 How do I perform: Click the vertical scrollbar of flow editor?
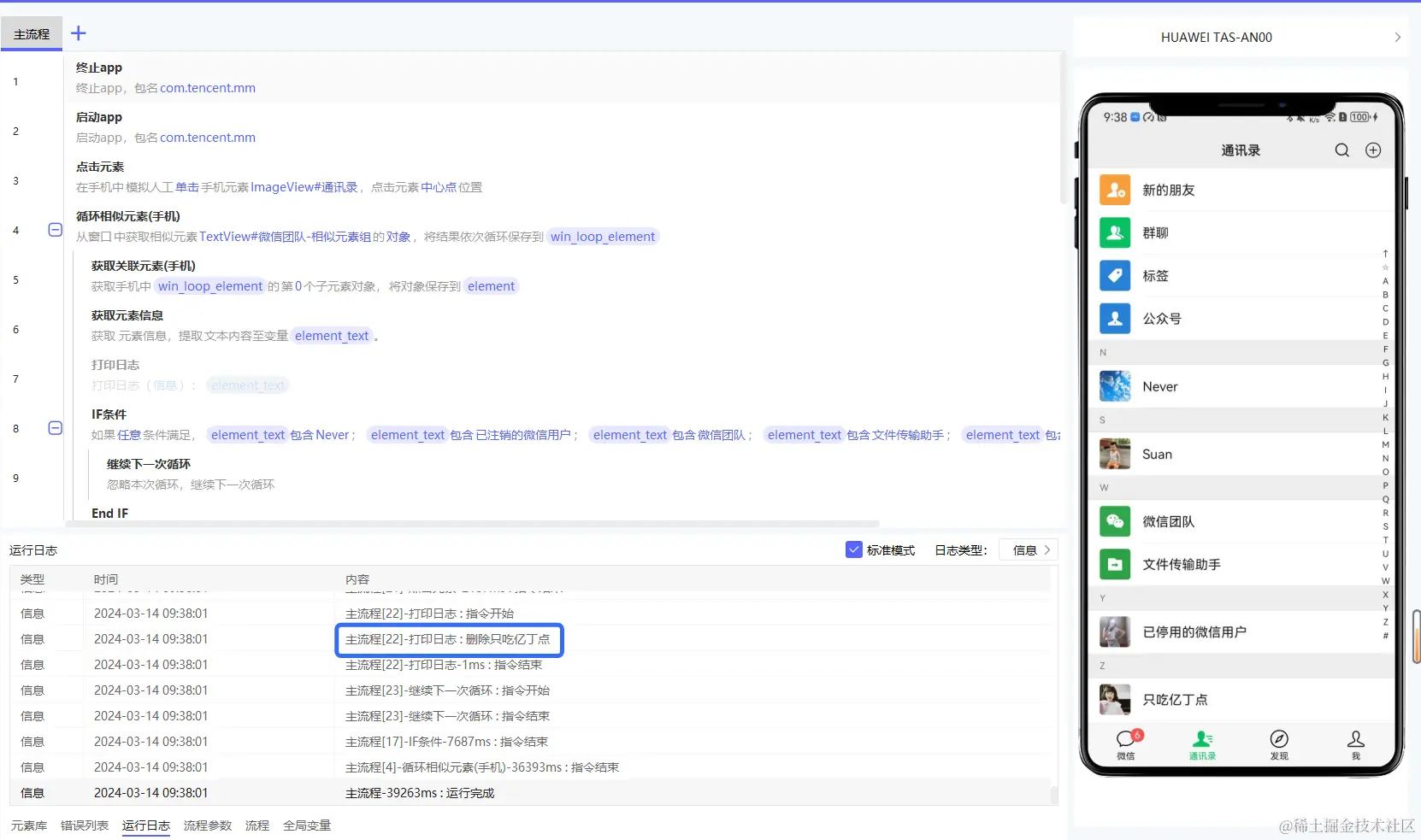(x=1063, y=128)
